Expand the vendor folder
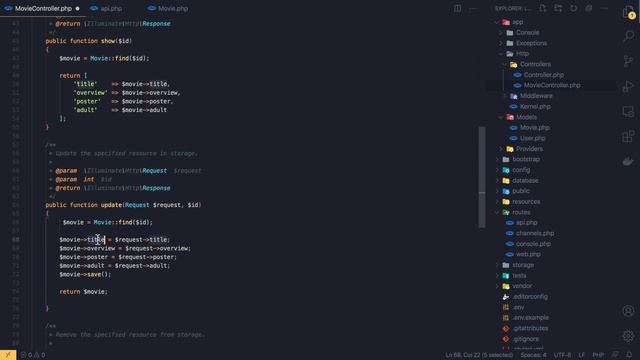Image resolution: width=640 pixels, height=360 pixels. [x=522, y=286]
